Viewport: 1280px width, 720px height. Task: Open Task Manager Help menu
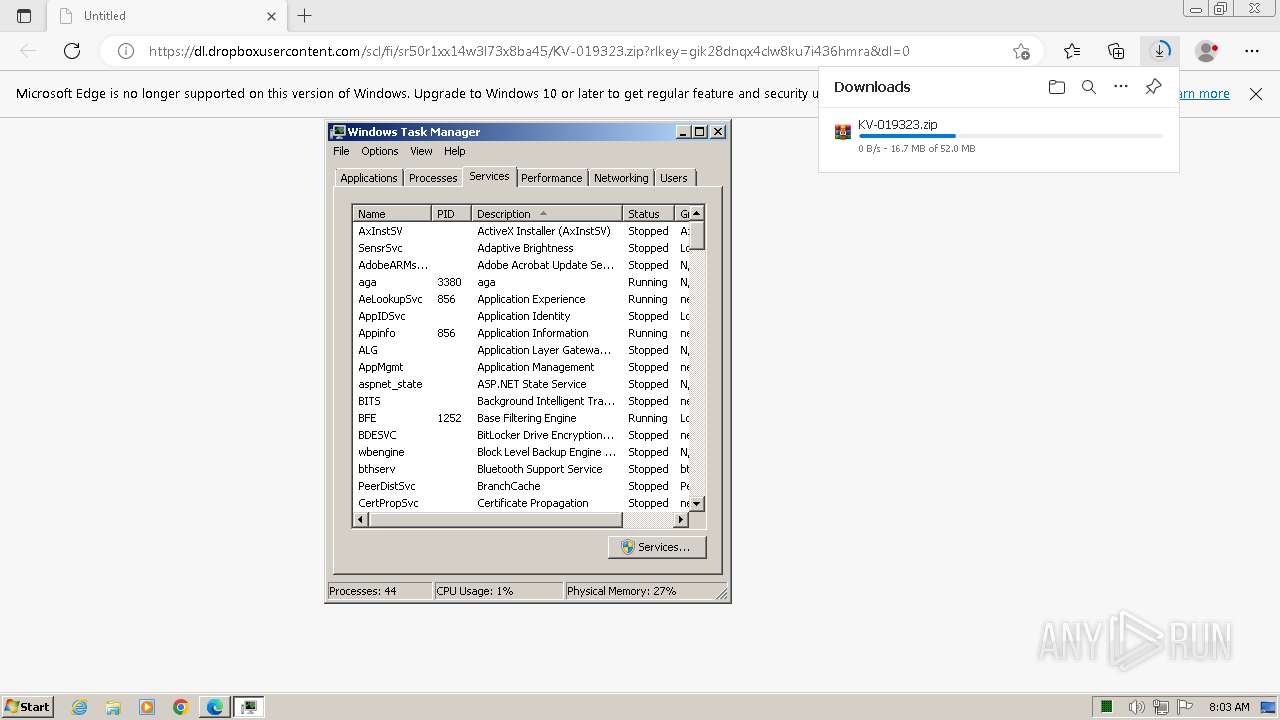coord(454,151)
